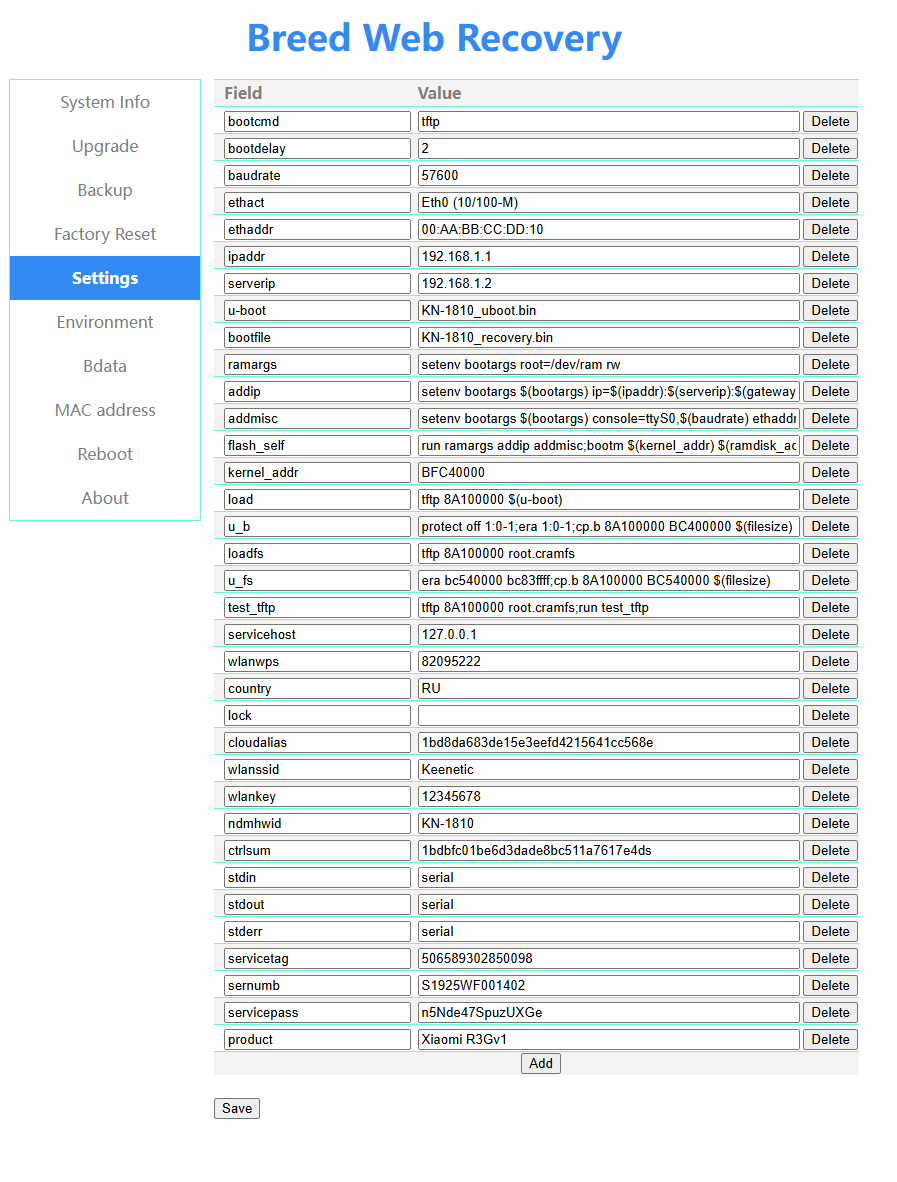
Task: Edit the cloudalias value field
Action: (608, 743)
